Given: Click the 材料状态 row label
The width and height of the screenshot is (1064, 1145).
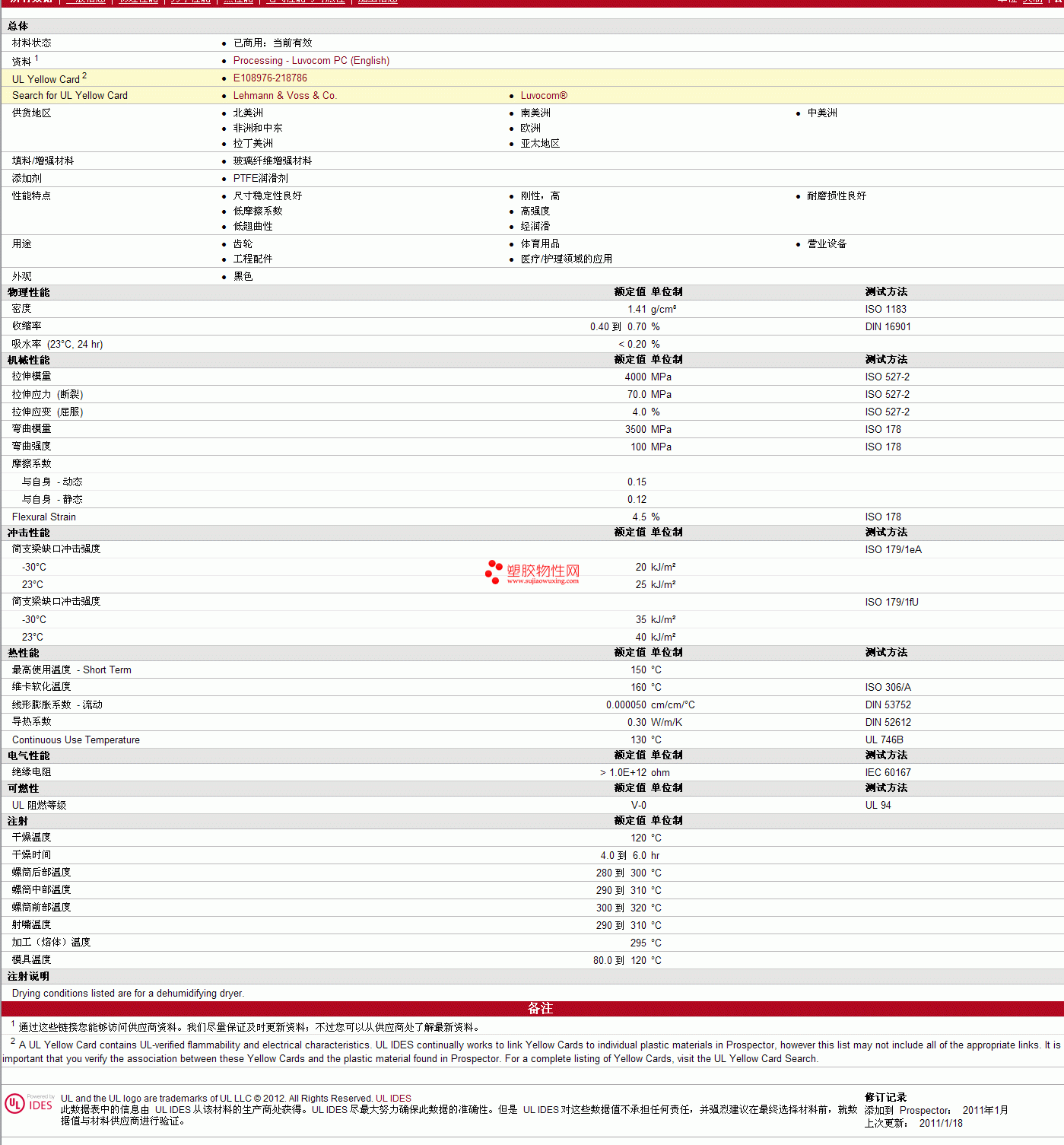Looking at the screenshot, I should coord(32,43).
